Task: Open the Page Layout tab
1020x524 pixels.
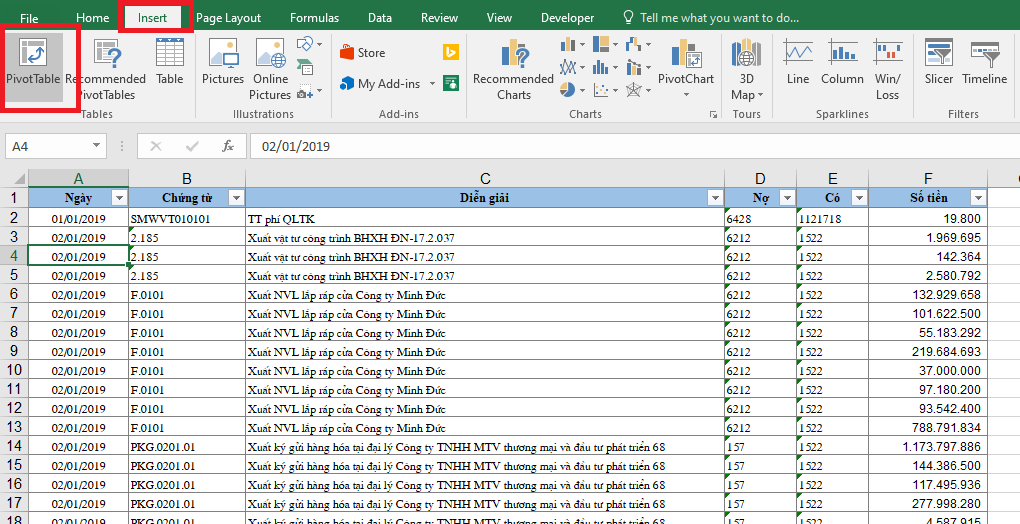Action: point(228,18)
